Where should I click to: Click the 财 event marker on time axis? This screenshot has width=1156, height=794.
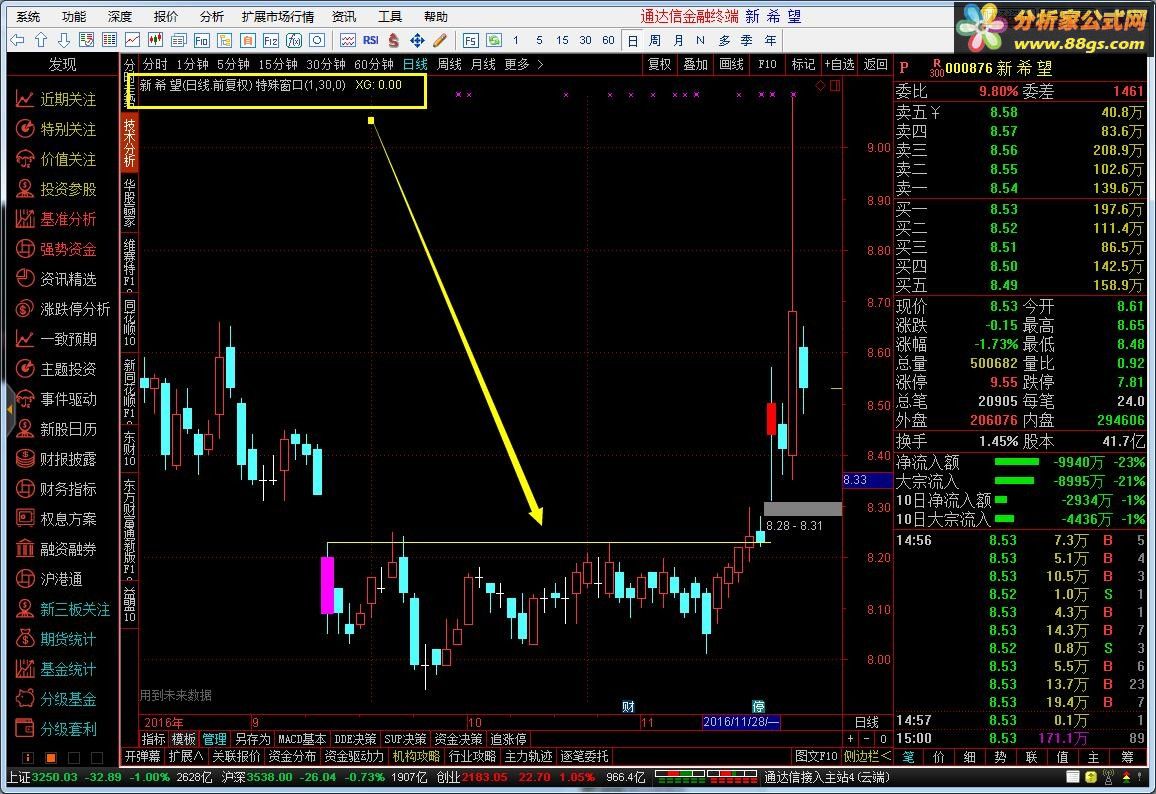pyautogui.click(x=628, y=707)
